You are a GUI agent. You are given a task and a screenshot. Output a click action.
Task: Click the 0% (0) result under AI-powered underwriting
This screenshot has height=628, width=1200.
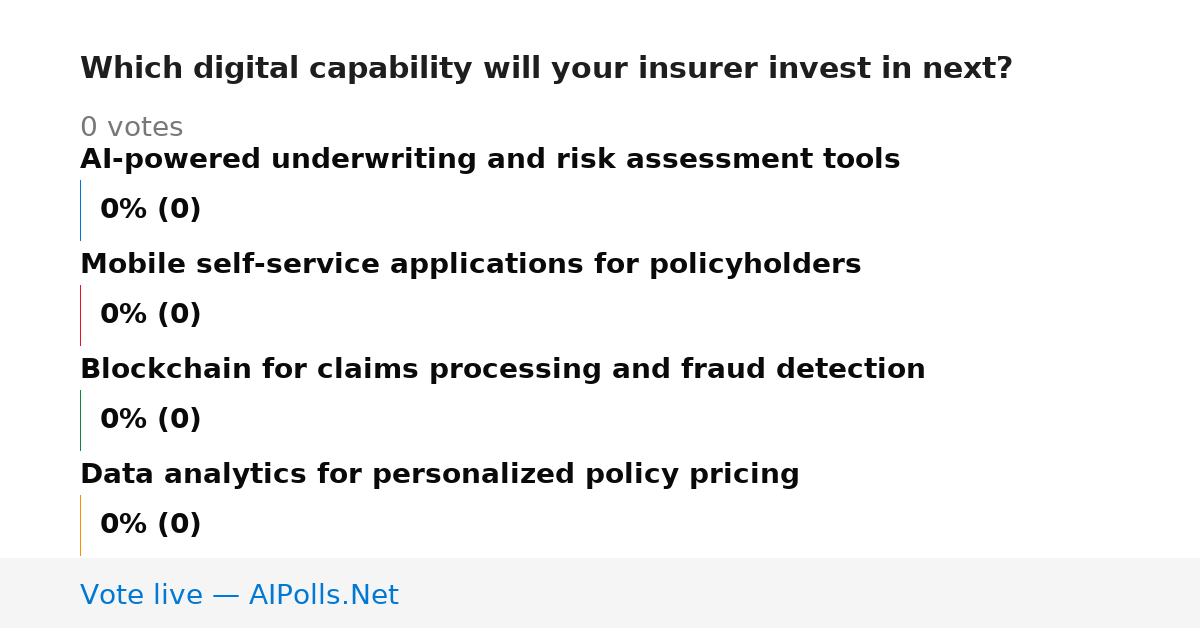click(151, 210)
